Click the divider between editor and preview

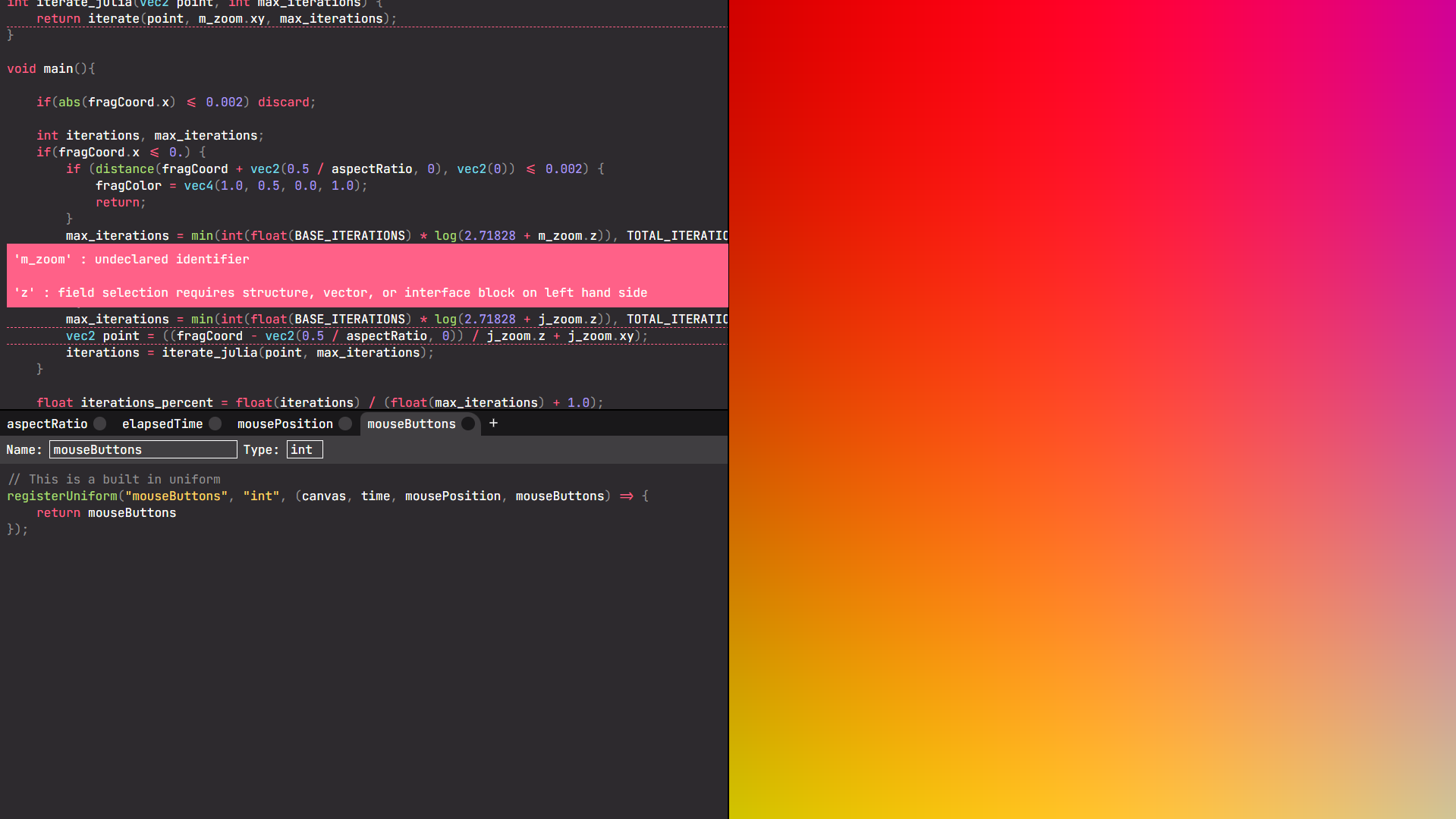tap(728, 410)
